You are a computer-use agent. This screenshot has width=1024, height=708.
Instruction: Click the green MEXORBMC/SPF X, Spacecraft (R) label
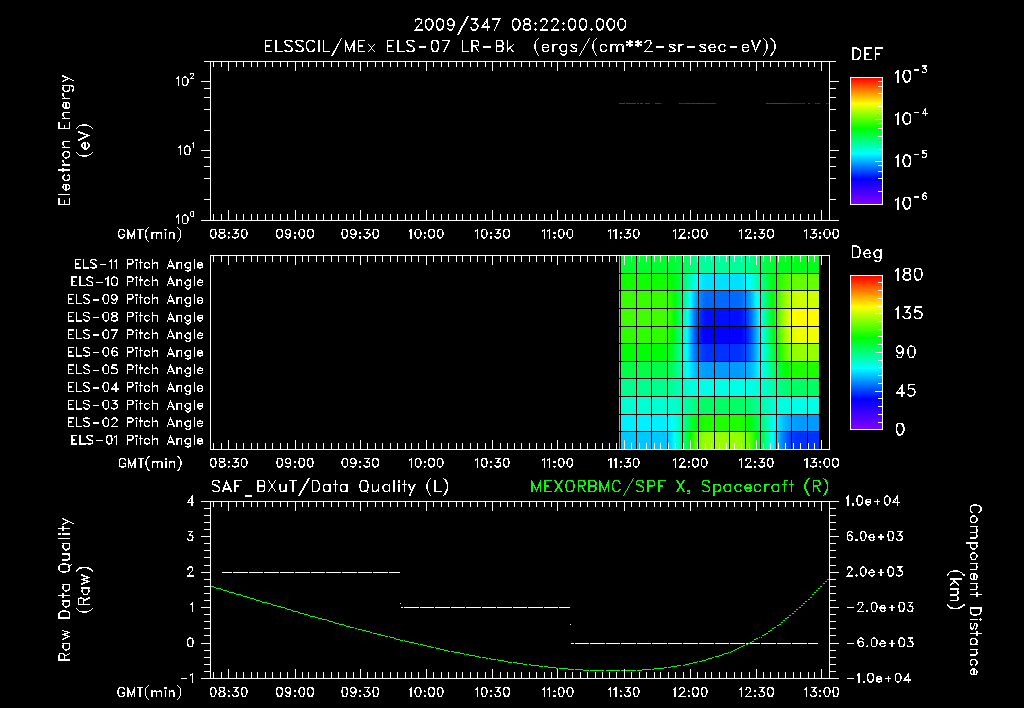pyautogui.click(x=679, y=487)
